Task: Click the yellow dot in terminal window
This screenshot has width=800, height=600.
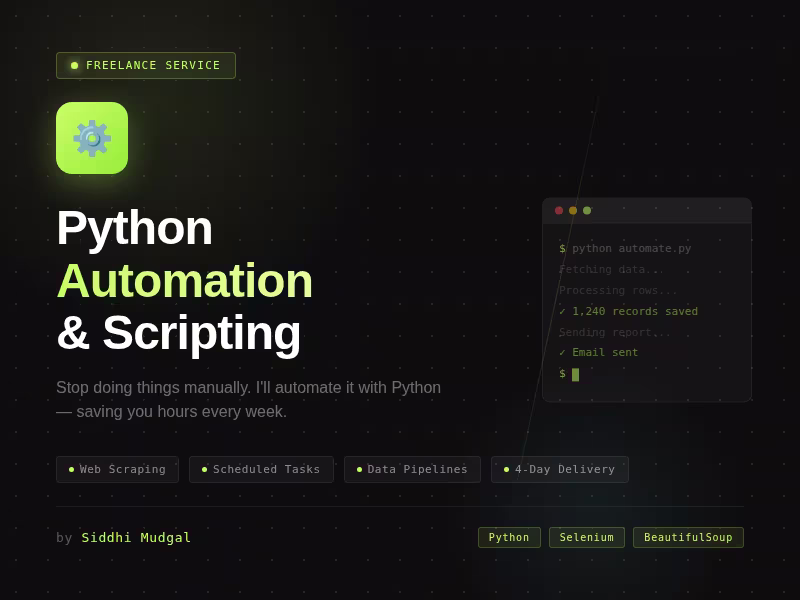Action: coord(573,211)
